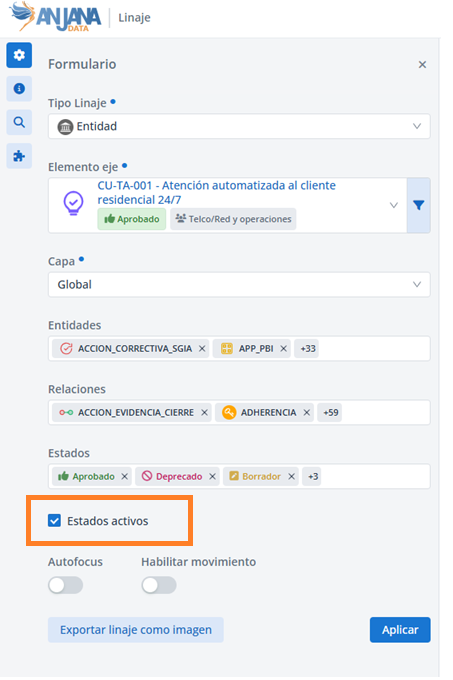Remove the ADHERENCIA relation tag

tap(306, 412)
